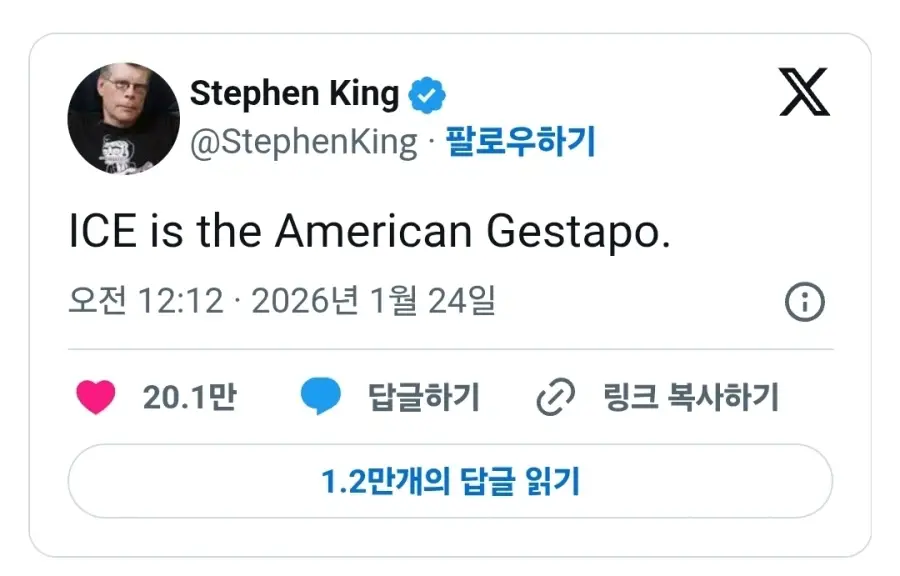Open the X logo icon
Image resolution: width=900 pixels, height=576 pixels.
click(x=804, y=95)
